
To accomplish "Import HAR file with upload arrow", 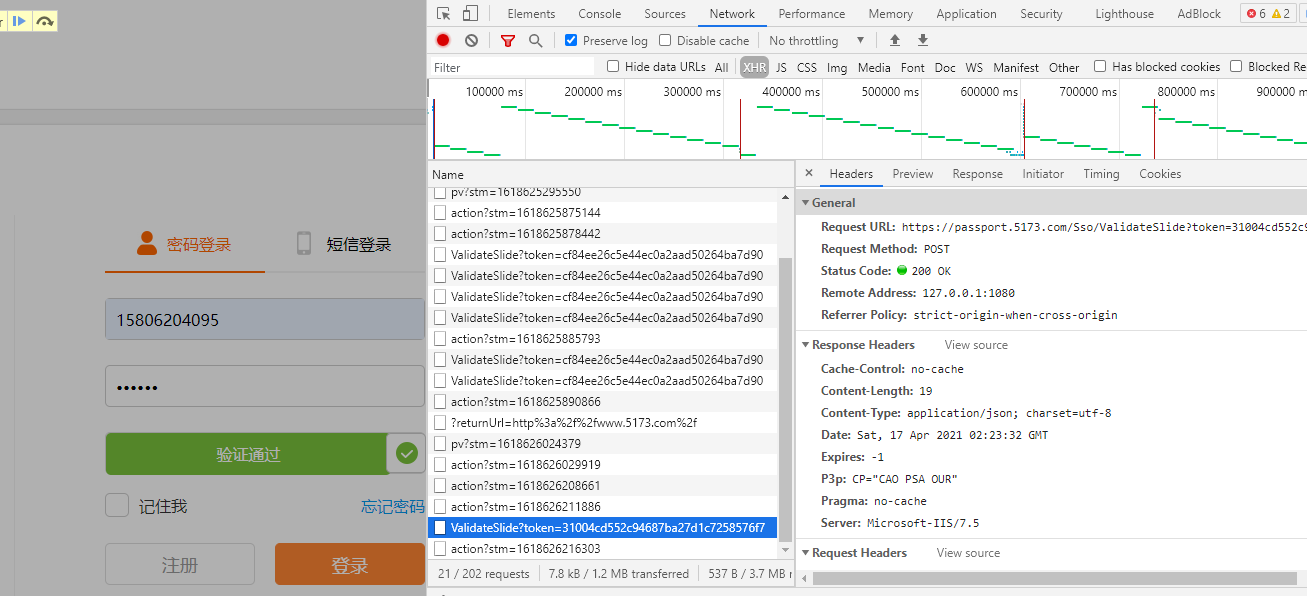I will 895,40.
